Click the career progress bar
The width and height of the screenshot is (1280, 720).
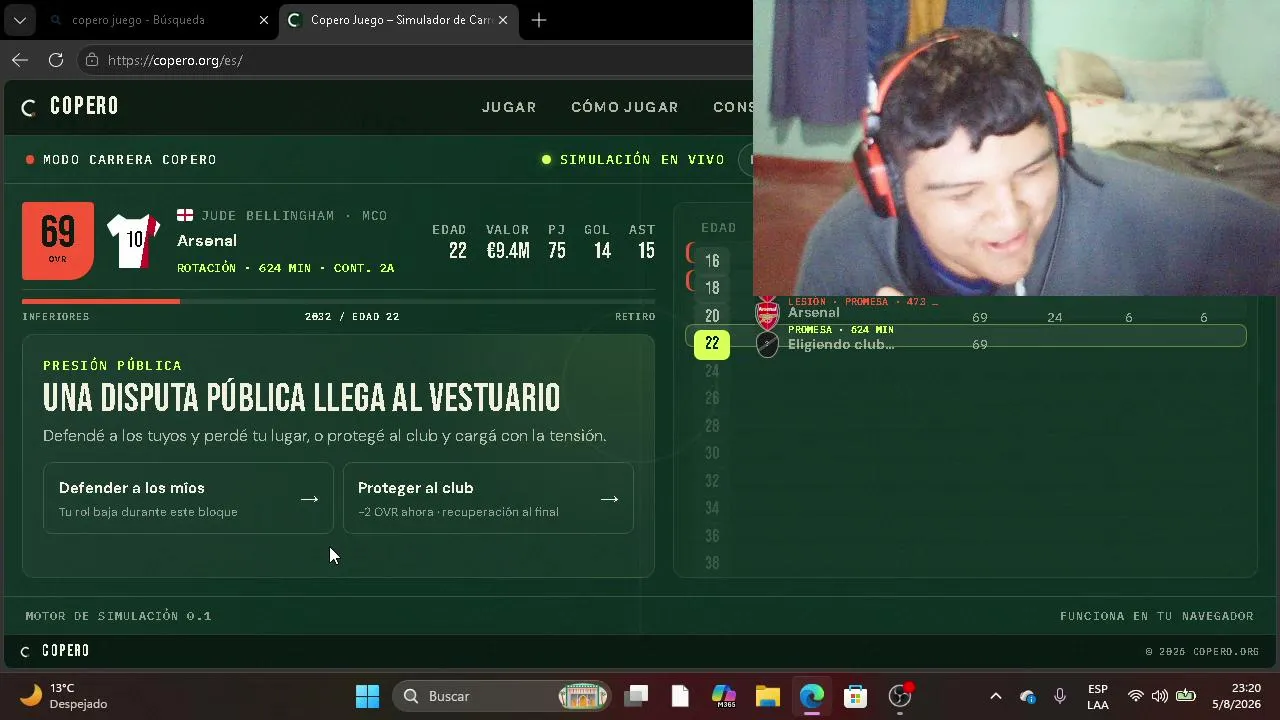(x=338, y=301)
